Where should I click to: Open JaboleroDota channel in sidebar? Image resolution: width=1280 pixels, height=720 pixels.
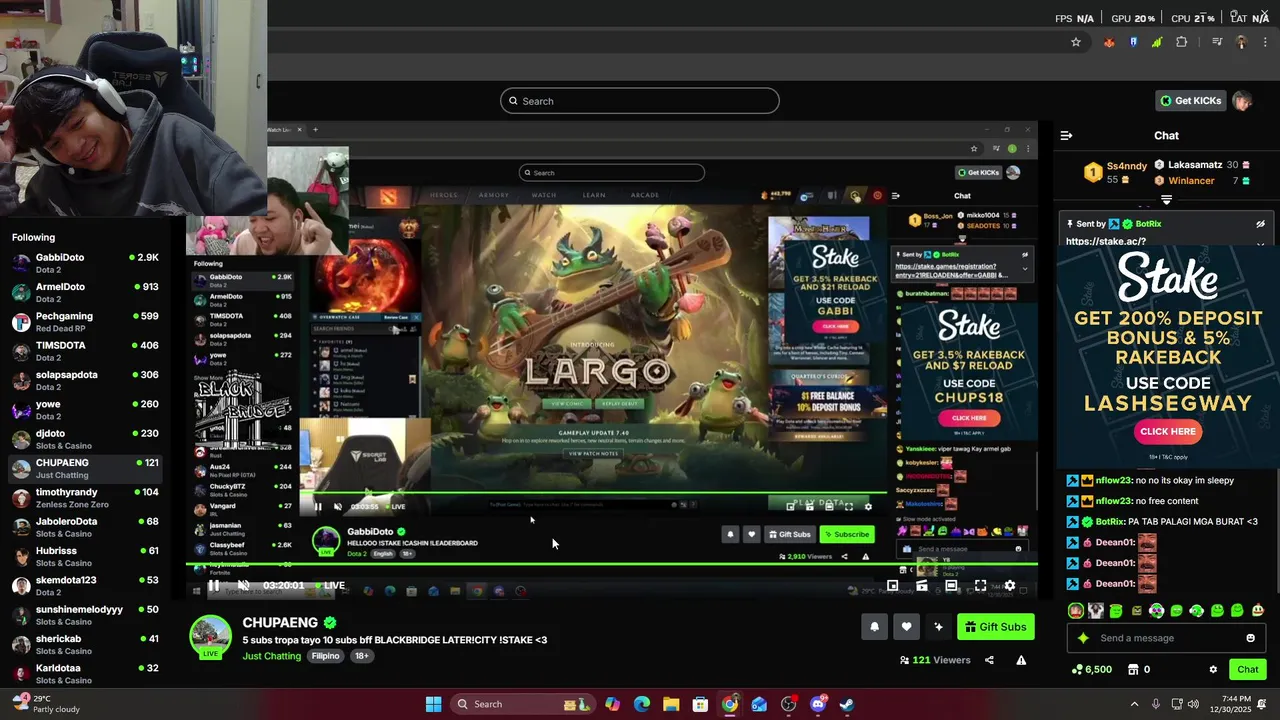[85, 527]
